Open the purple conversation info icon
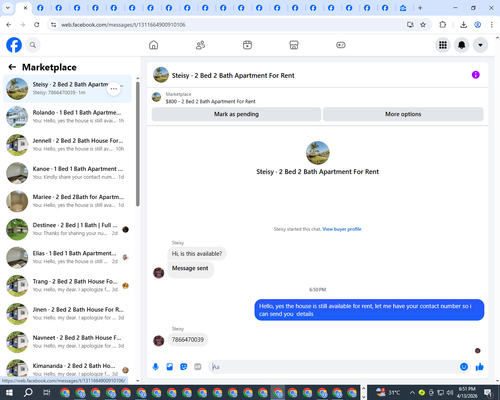The height and width of the screenshot is (400, 500). [x=476, y=75]
